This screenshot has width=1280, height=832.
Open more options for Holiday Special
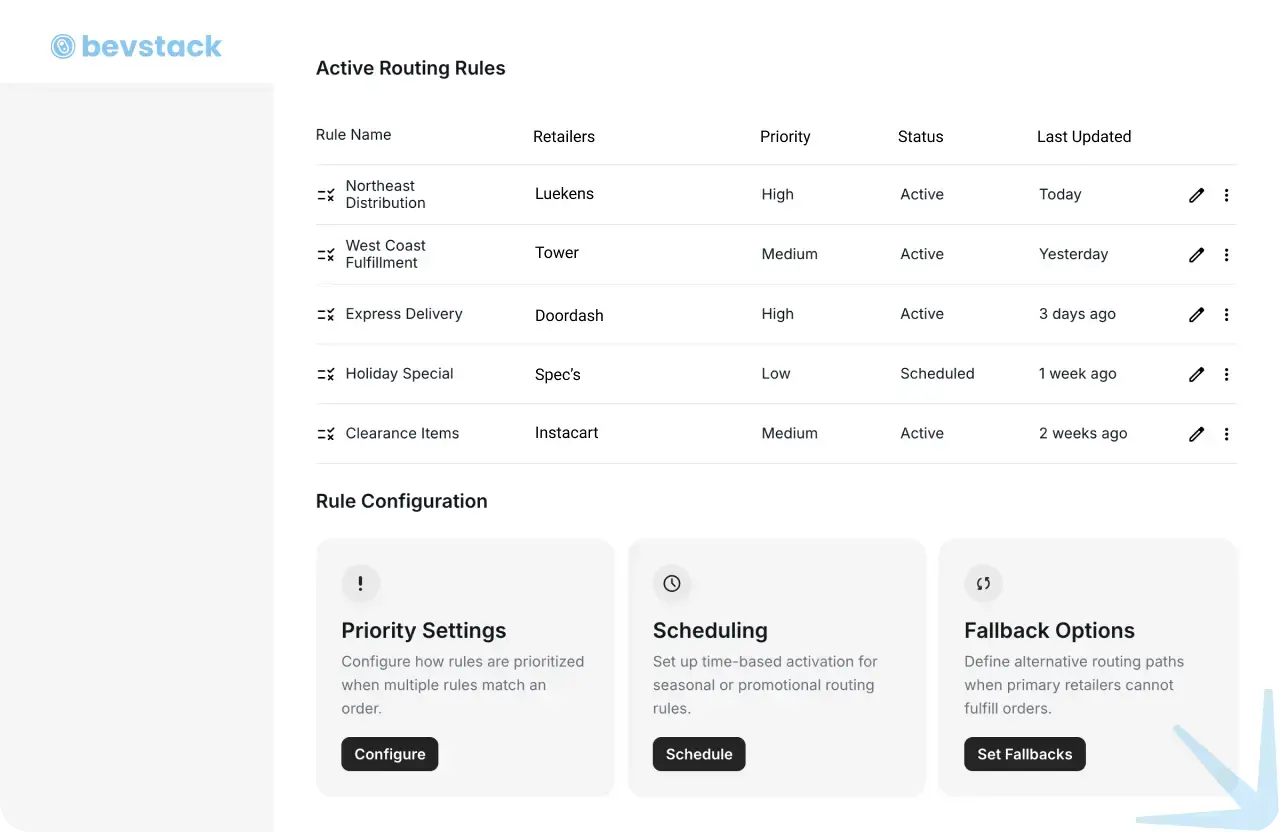[1226, 375]
